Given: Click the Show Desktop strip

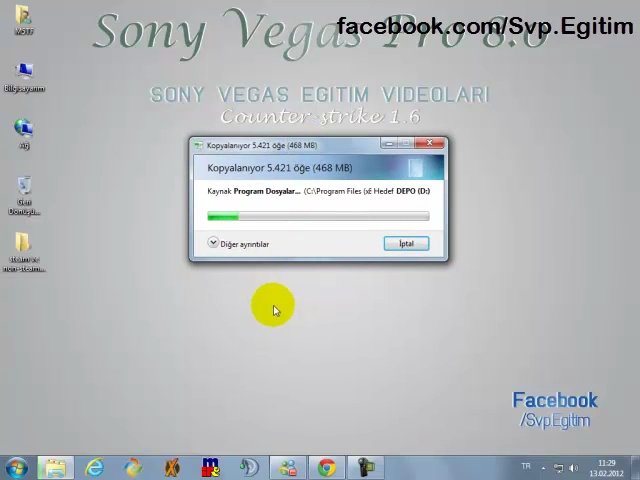Looking at the screenshot, I should pyautogui.click(x=635, y=468).
